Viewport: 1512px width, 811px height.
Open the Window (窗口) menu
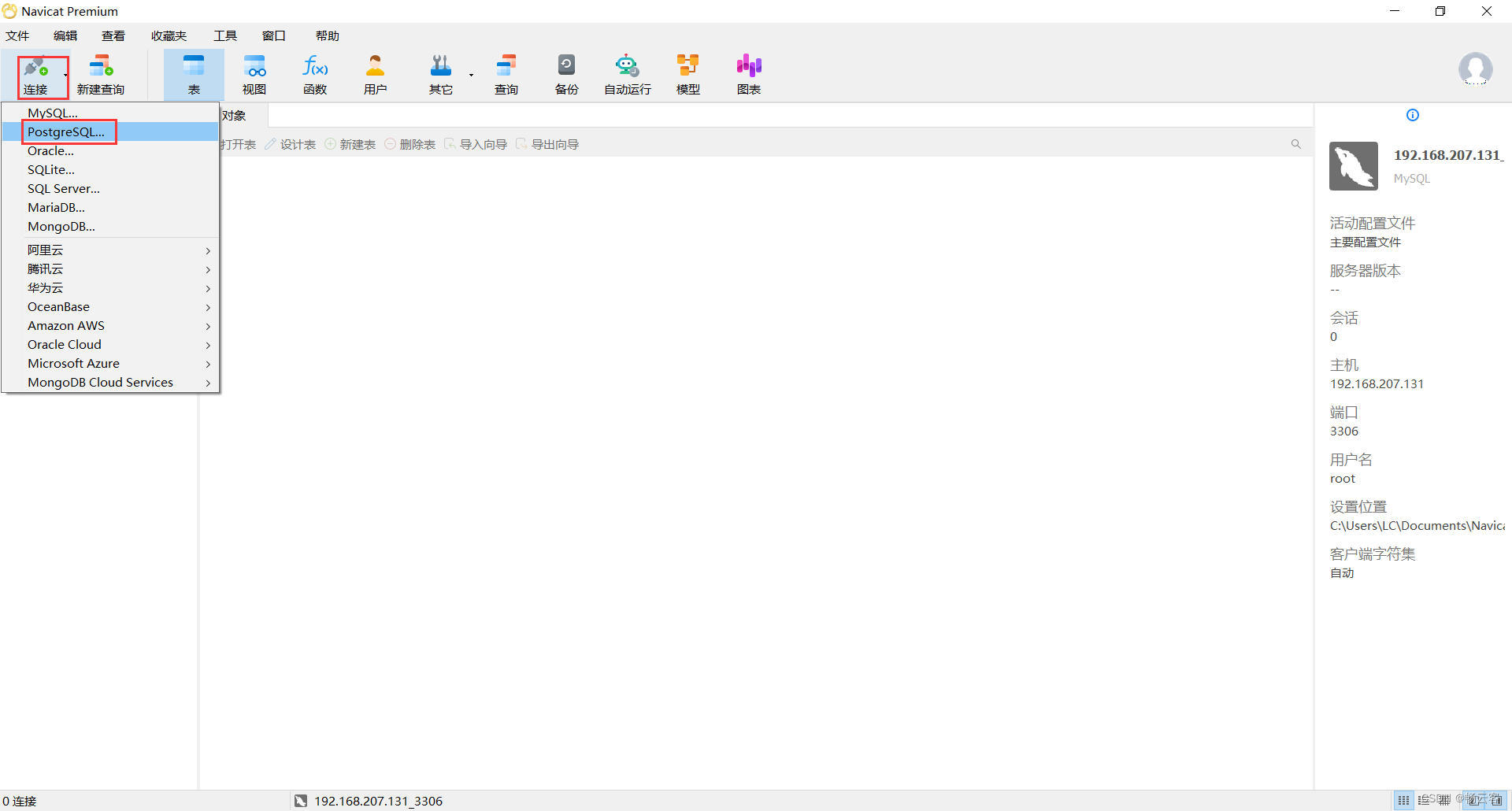273,36
